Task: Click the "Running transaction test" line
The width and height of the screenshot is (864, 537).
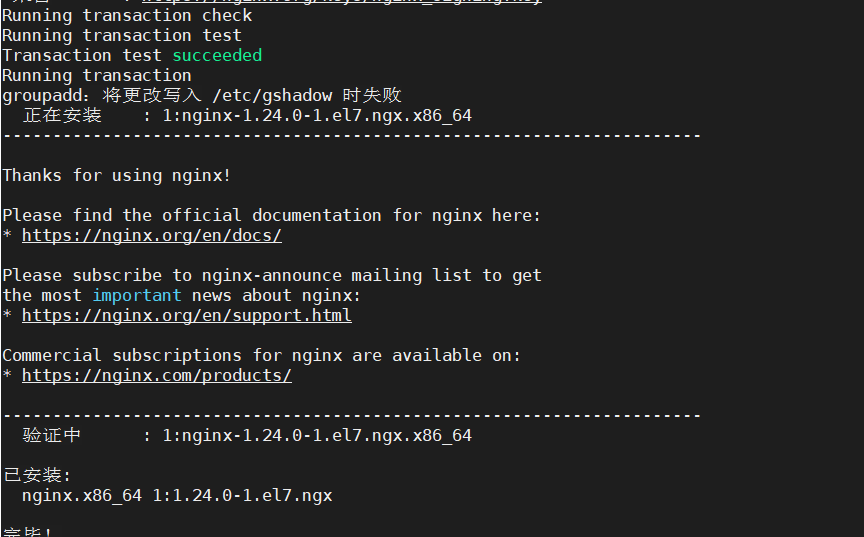Action: (x=122, y=36)
